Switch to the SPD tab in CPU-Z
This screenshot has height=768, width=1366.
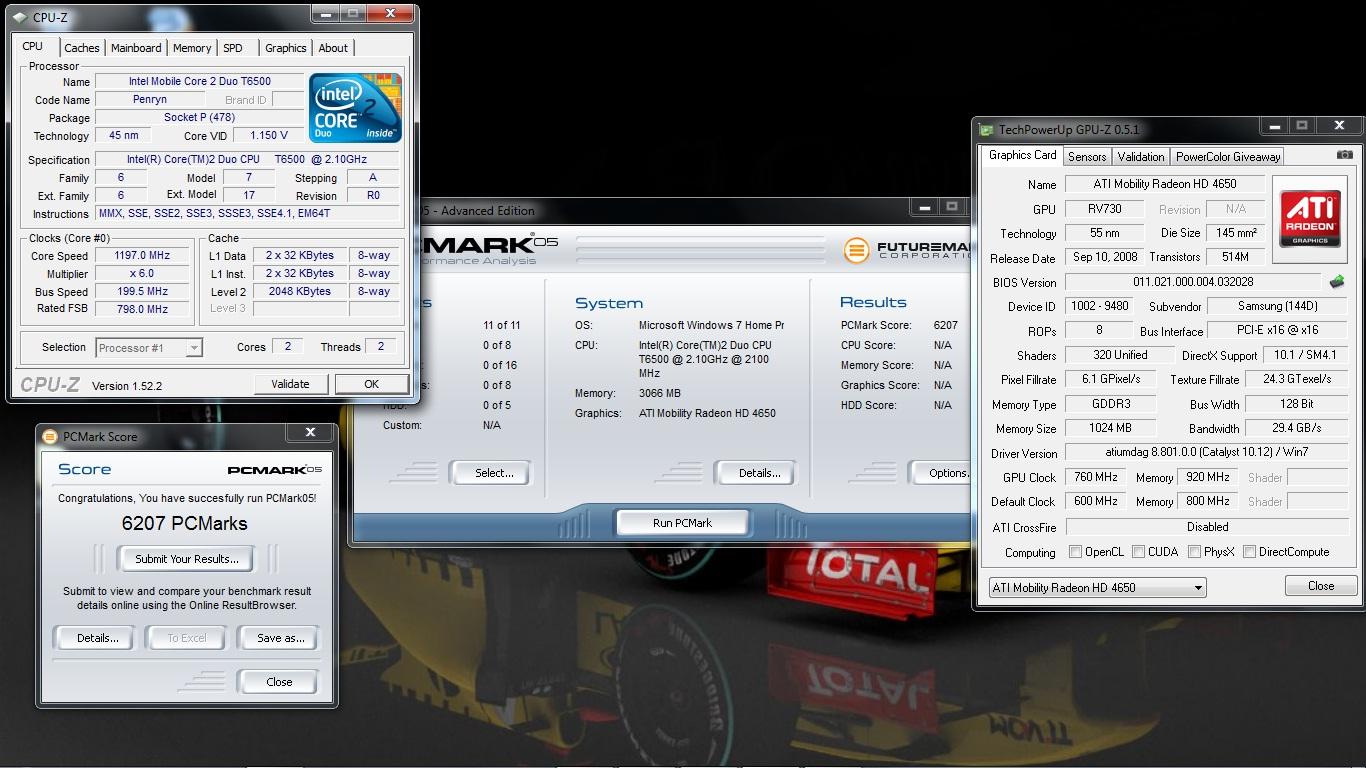pyautogui.click(x=233, y=48)
